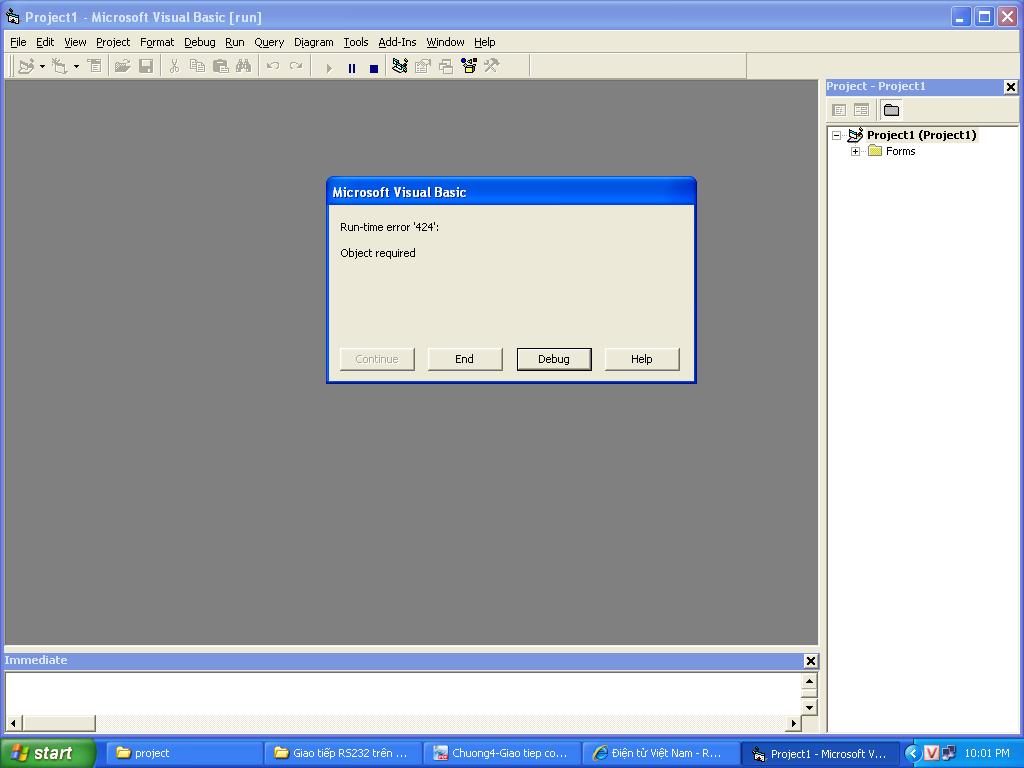Open the Query menu
This screenshot has width=1024, height=768.
tap(269, 42)
